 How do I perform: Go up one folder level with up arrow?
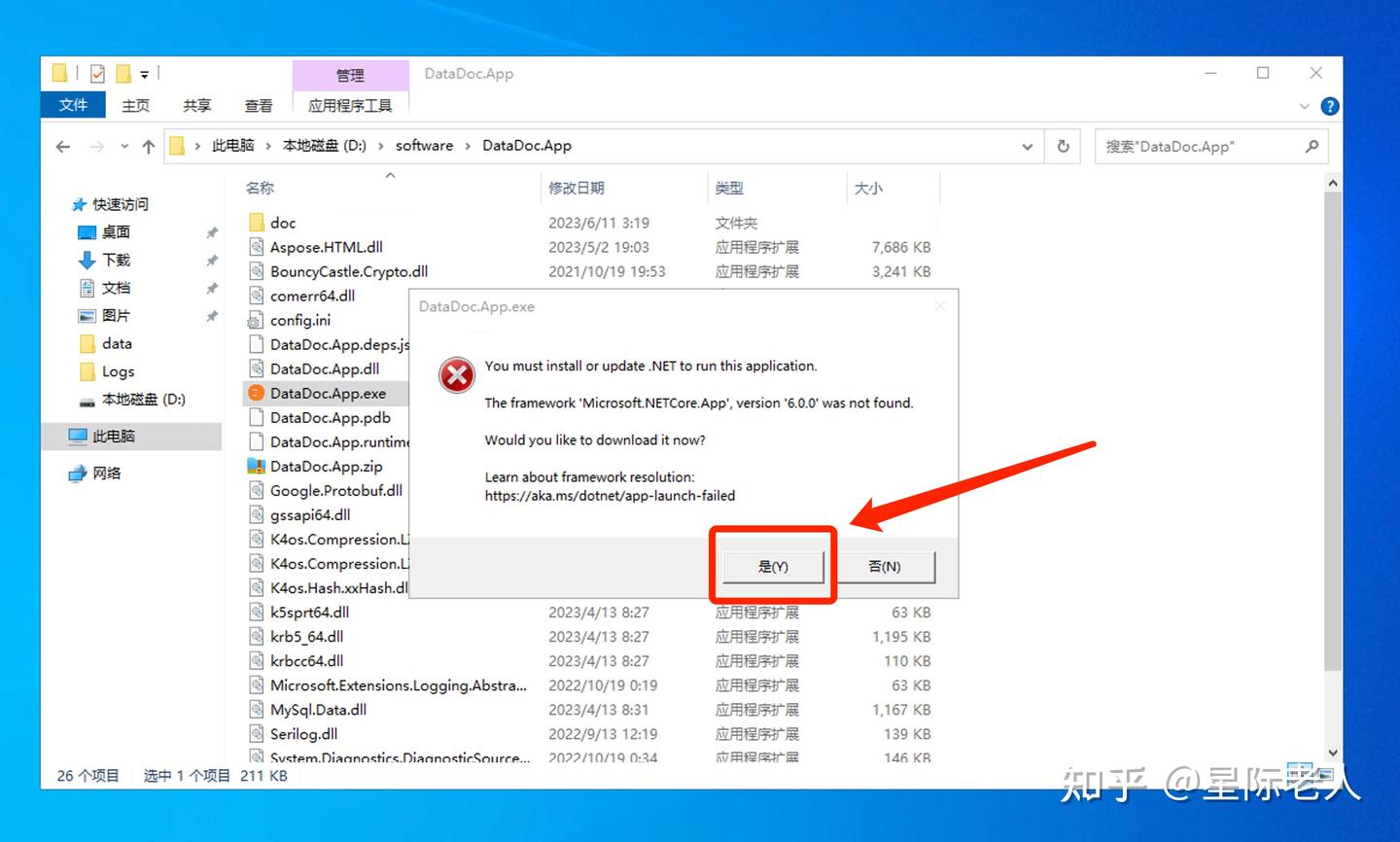148,146
